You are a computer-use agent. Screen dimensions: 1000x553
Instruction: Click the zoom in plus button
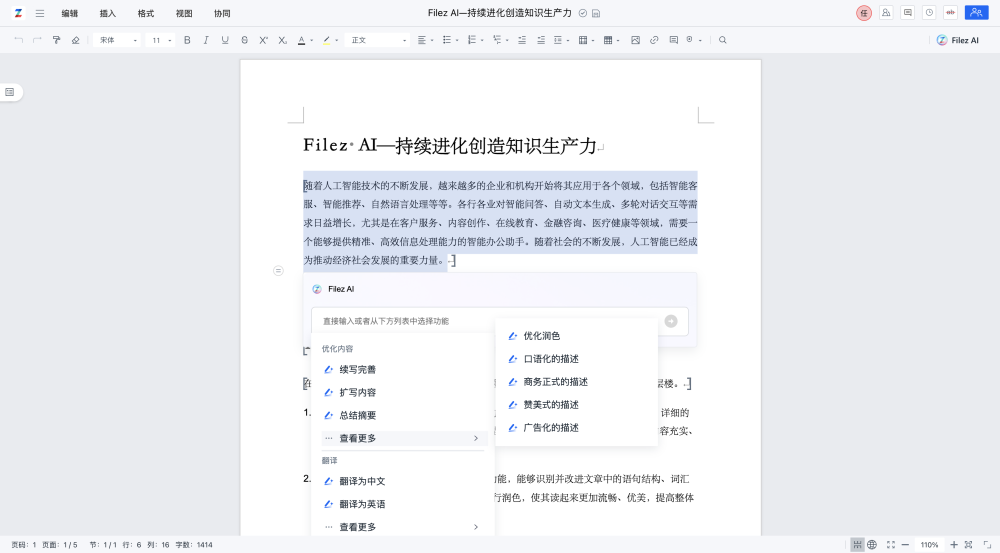(x=953, y=545)
